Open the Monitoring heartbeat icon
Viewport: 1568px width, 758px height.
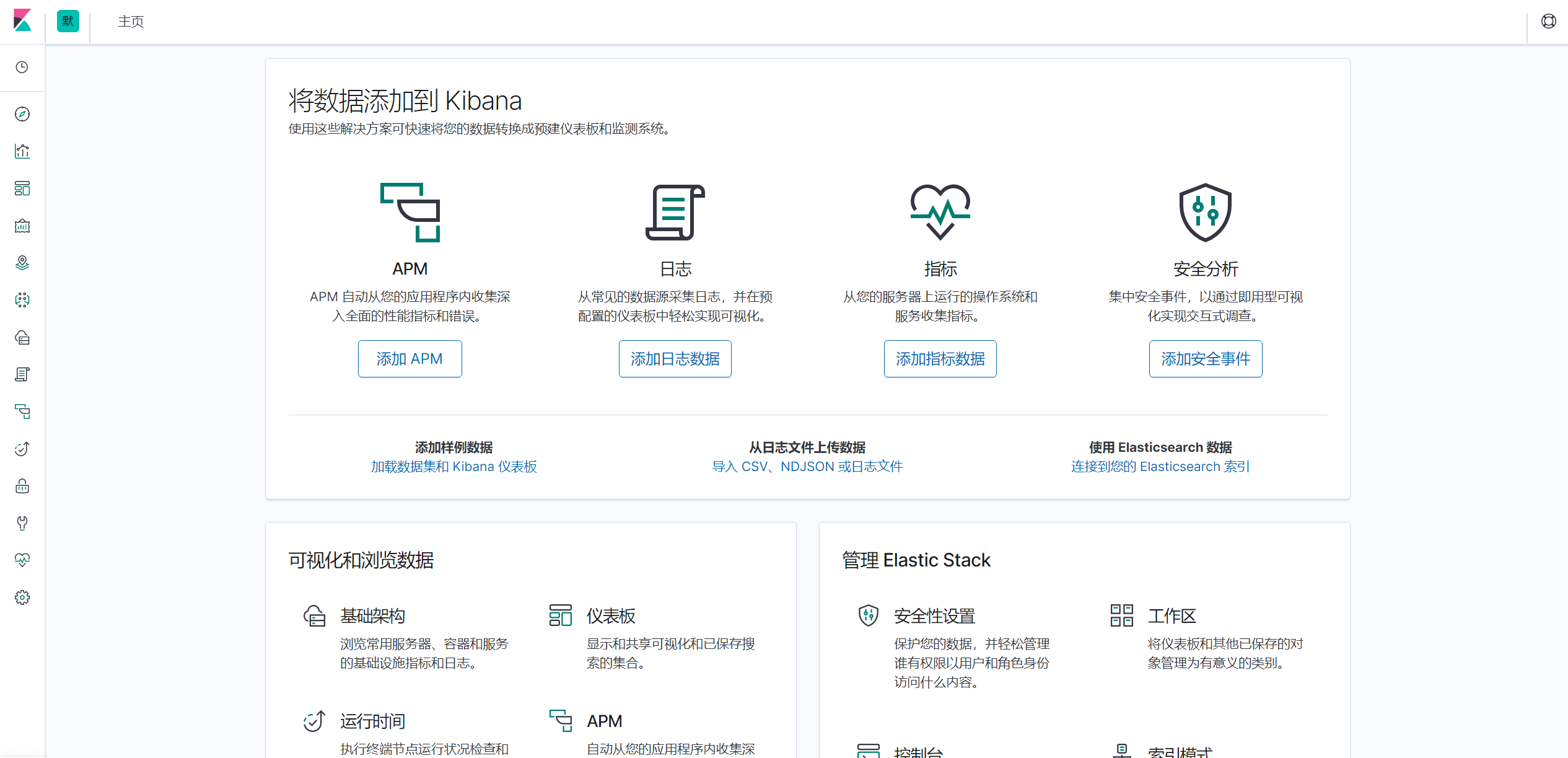tap(22, 560)
